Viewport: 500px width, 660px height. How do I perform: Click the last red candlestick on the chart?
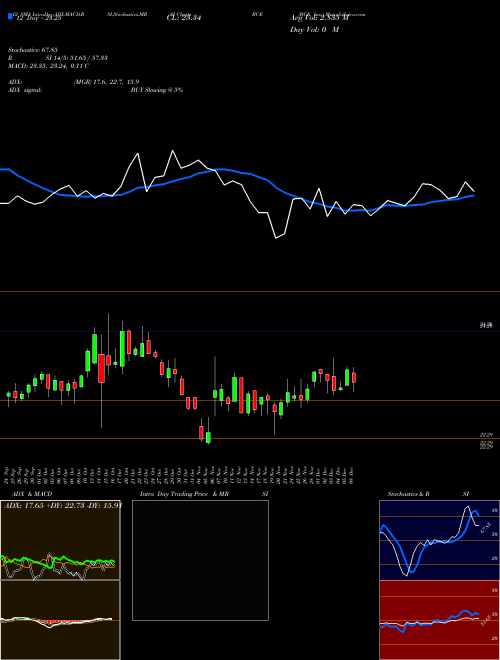click(354, 378)
